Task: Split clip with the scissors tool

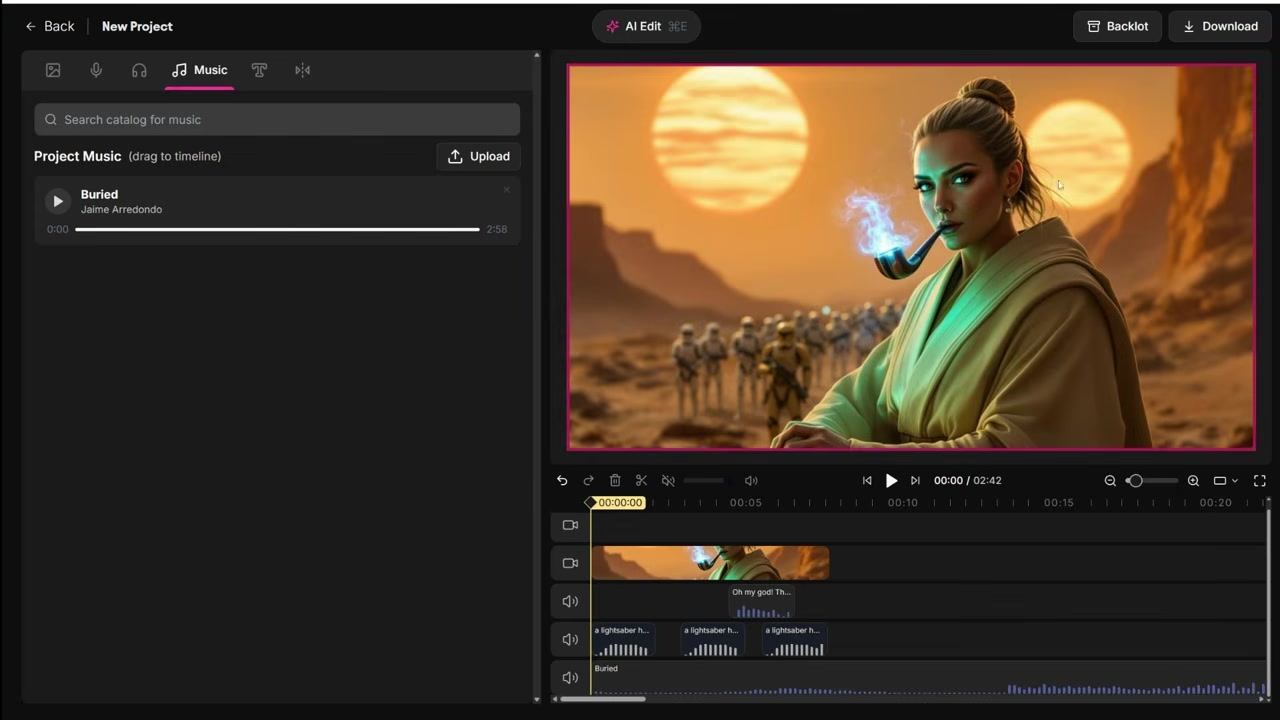Action: point(641,480)
